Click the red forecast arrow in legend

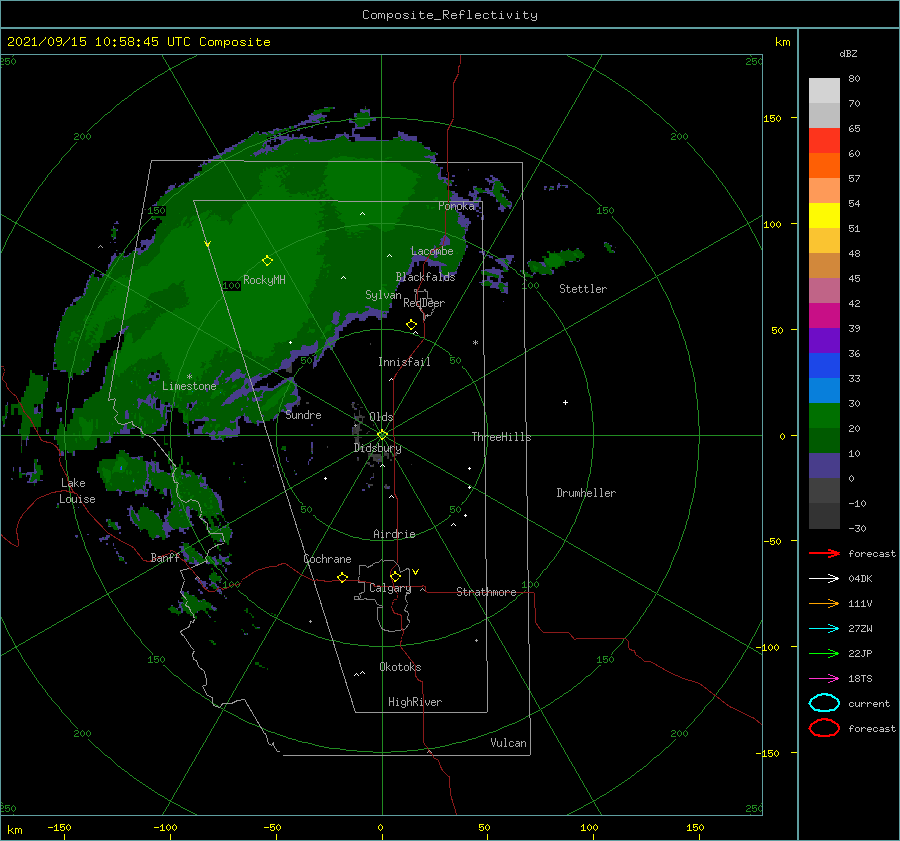[824, 553]
